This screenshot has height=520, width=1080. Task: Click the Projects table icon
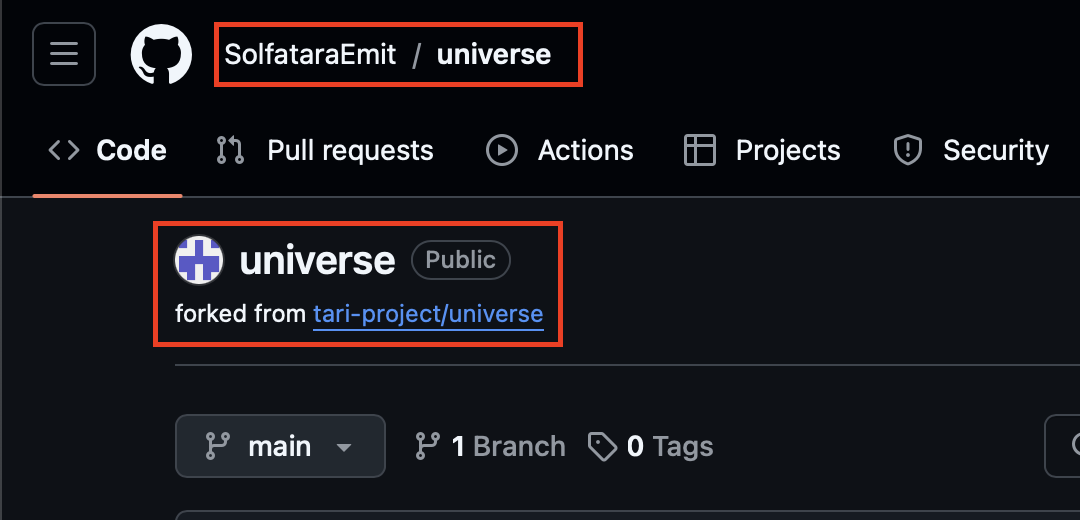tap(700, 150)
